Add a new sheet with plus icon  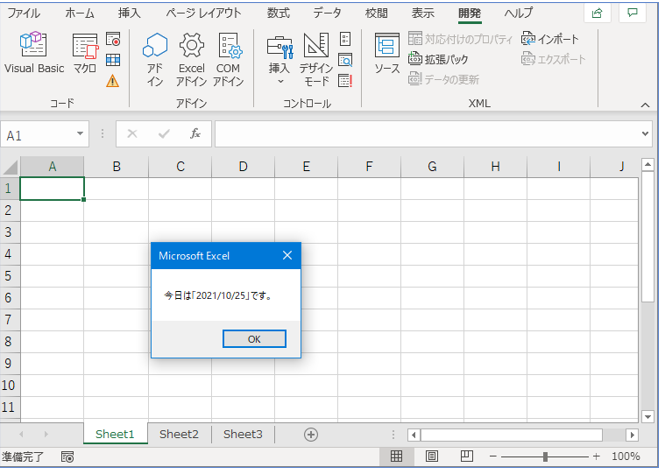coord(311,434)
